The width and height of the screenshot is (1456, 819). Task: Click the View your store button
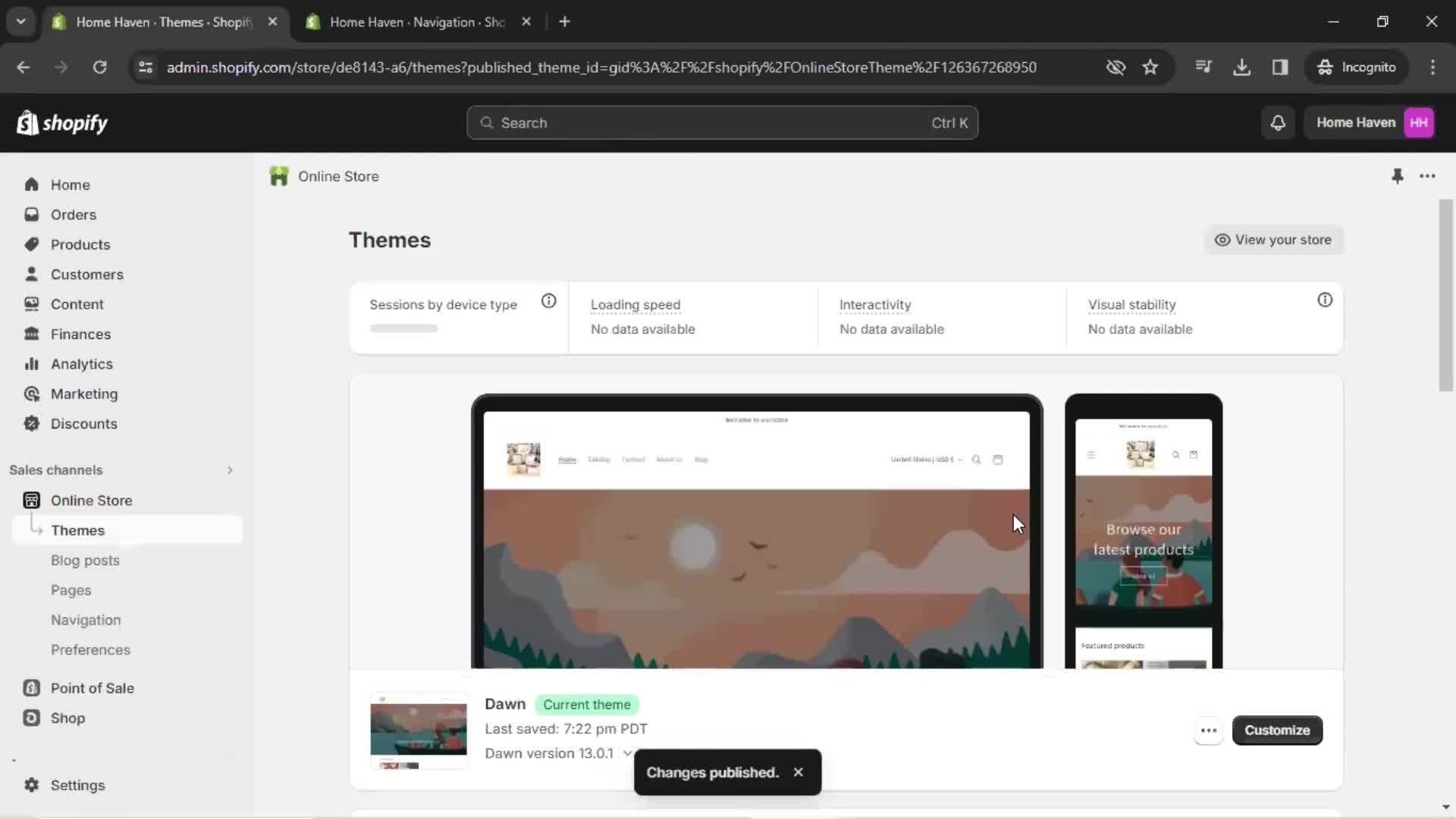(x=1273, y=239)
